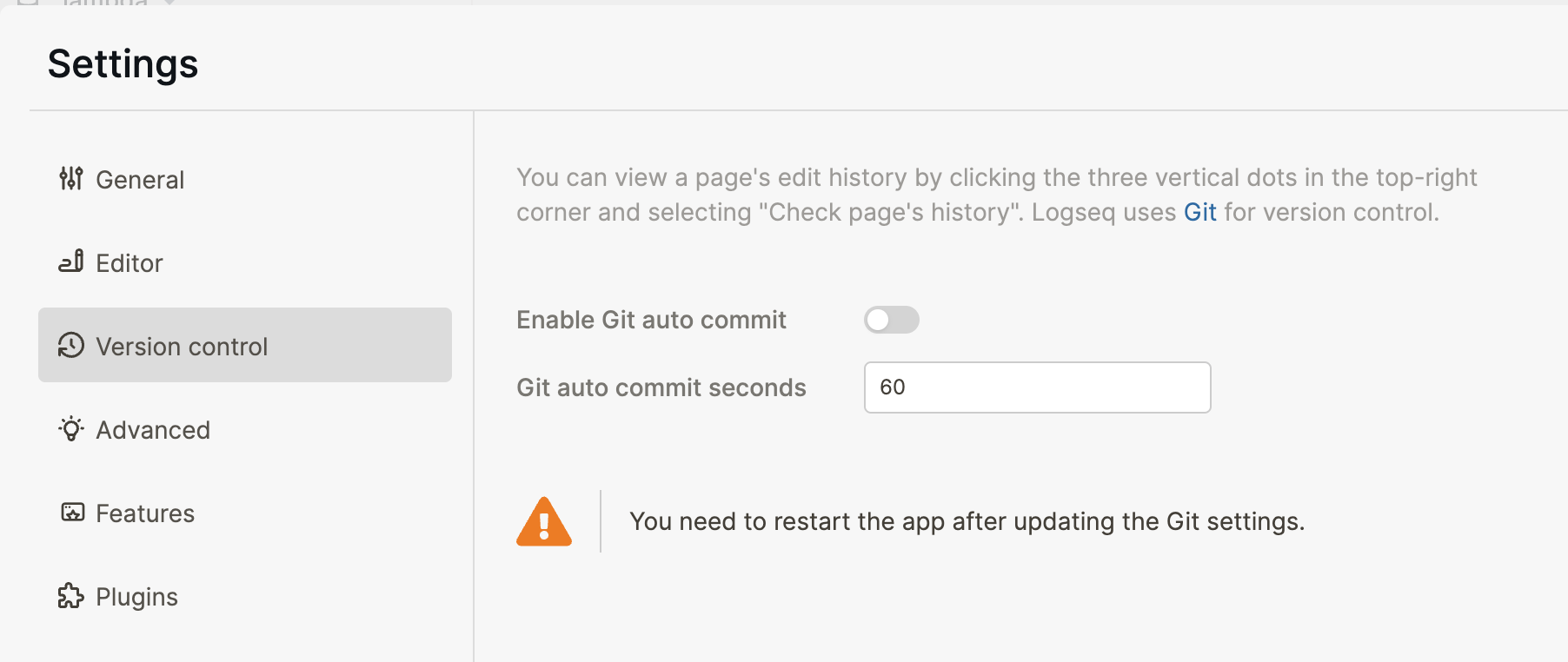Screen dimensions: 1568x662
Task: Enable the Git auto commit toggle
Action: (x=892, y=320)
